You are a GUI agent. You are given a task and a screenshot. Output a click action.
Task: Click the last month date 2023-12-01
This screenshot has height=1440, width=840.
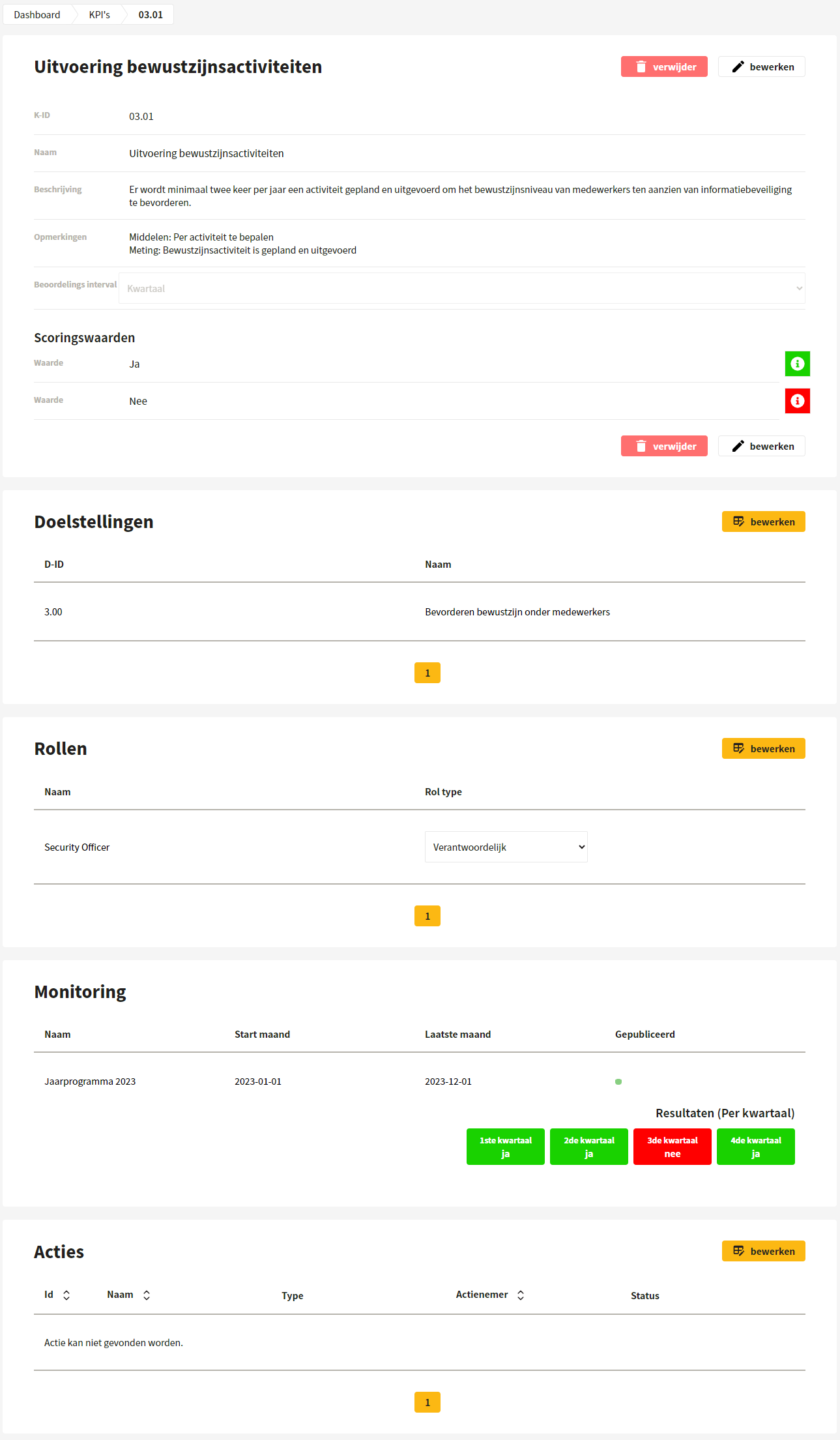tap(448, 1081)
